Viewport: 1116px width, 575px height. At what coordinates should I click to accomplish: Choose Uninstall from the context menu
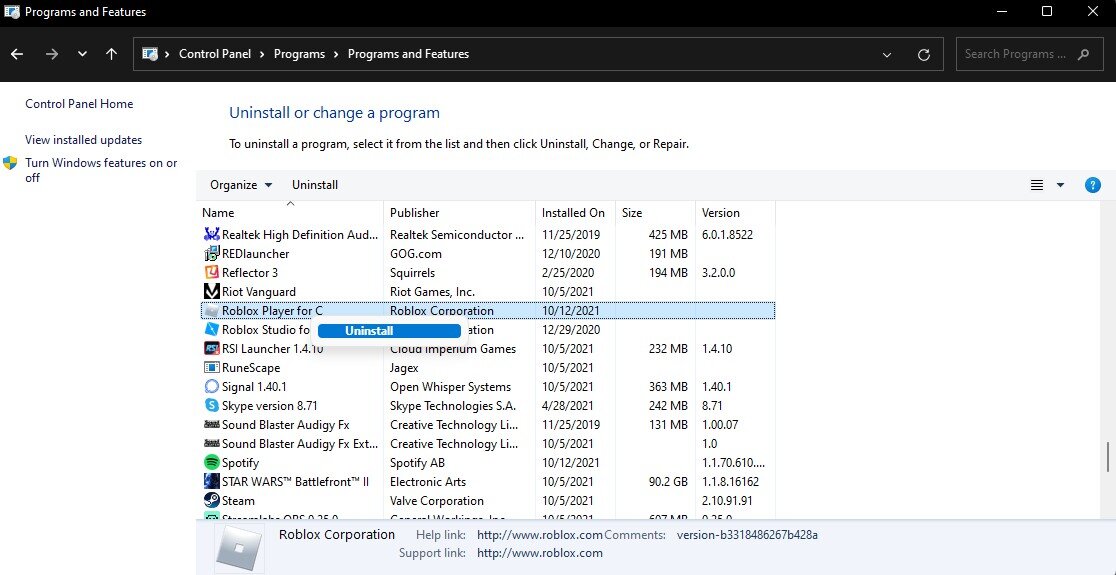pyautogui.click(x=369, y=331)
